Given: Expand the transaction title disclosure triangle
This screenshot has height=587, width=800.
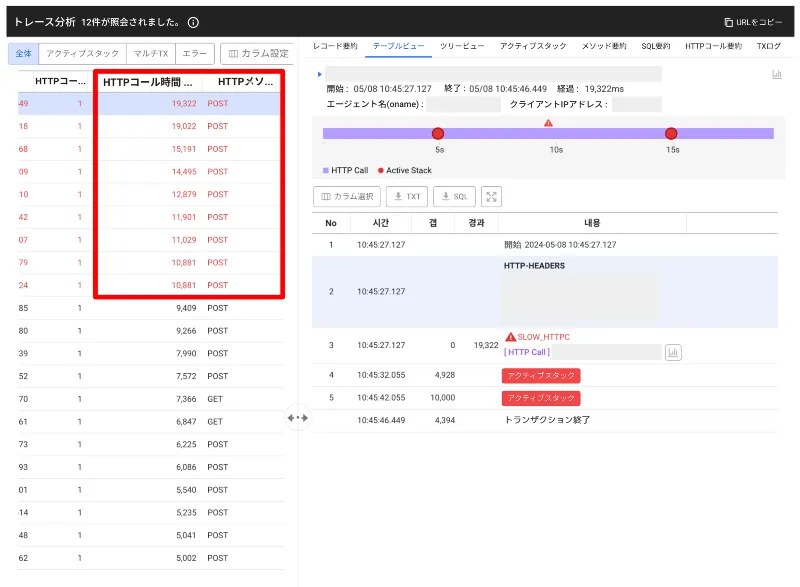Looking at the screenshot, I should click(319, 74).
